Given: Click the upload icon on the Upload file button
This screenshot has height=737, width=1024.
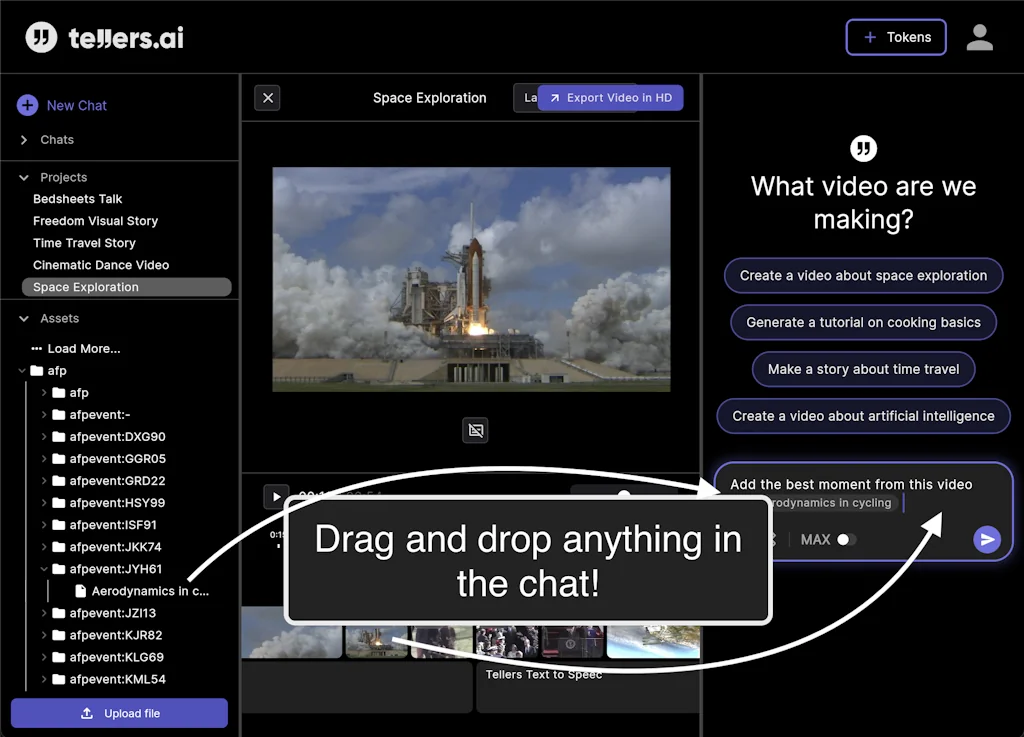Looking at the screenshot, I should [x=85, y=713].
